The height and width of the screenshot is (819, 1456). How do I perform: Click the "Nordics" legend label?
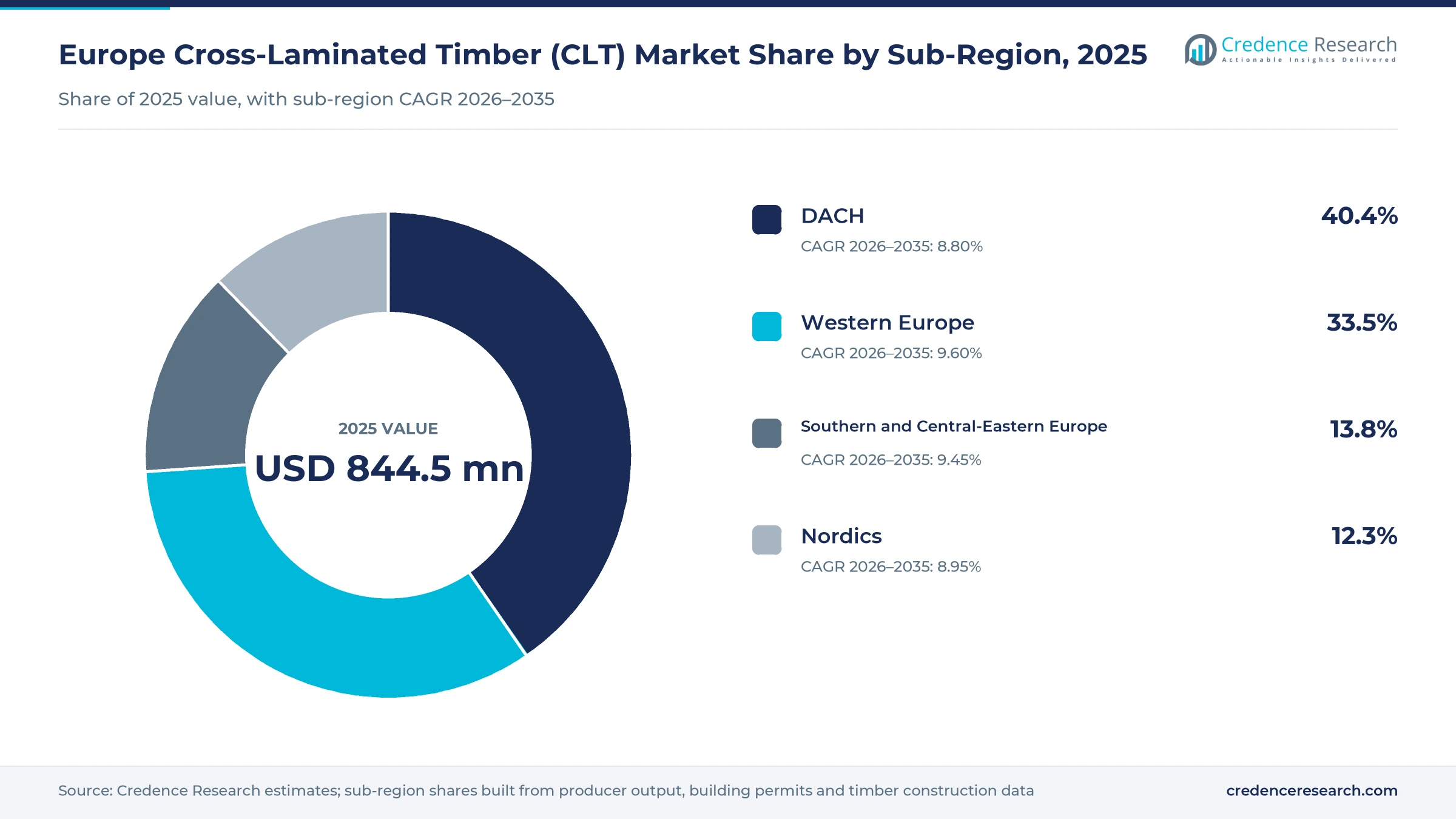point(841,536)
